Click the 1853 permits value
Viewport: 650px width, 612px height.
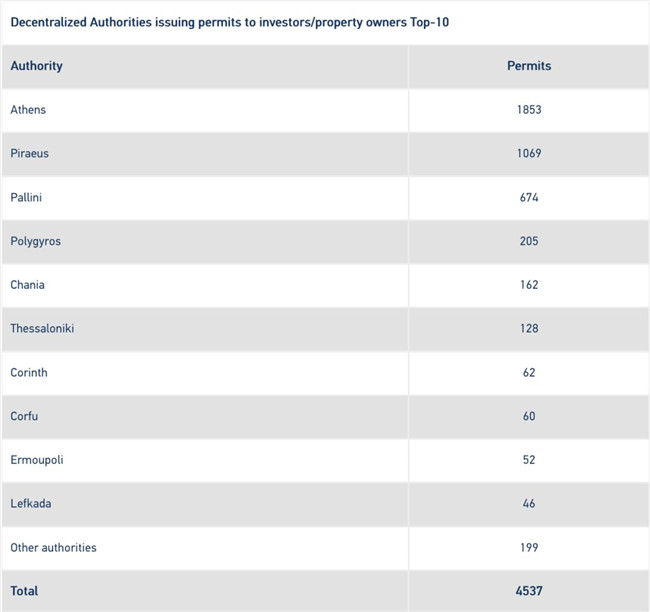coord(529,109)
